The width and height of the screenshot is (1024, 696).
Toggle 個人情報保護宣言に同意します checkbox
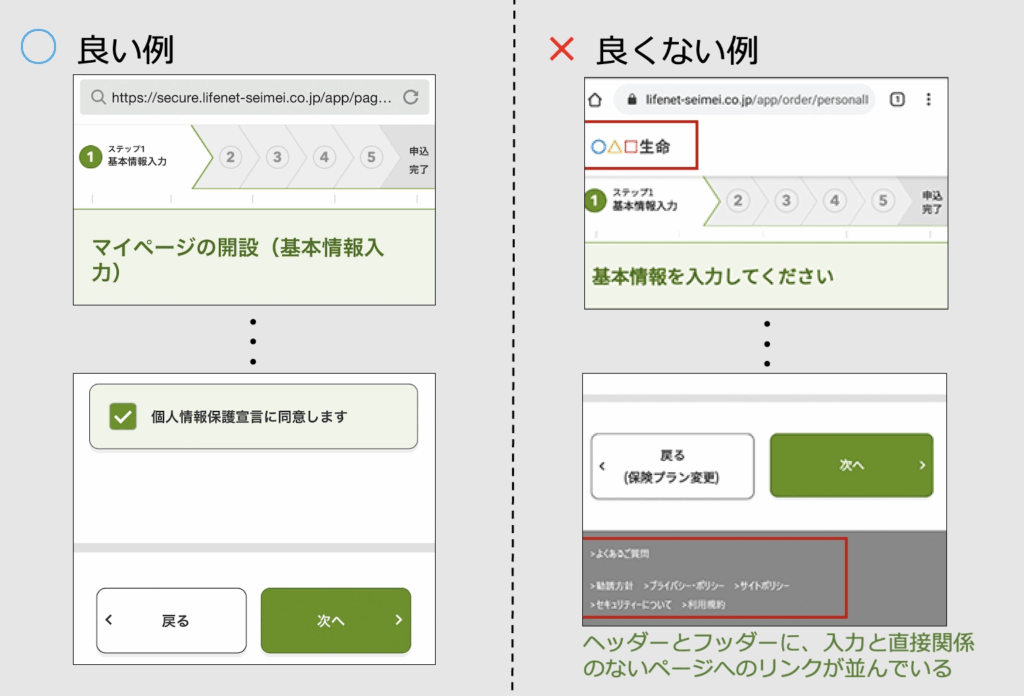(123, 417)
